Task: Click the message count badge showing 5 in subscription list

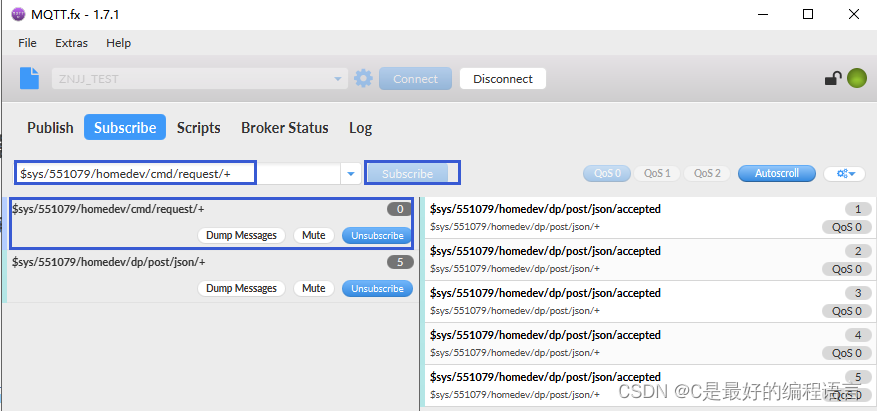Action: [x=399, y=262]
